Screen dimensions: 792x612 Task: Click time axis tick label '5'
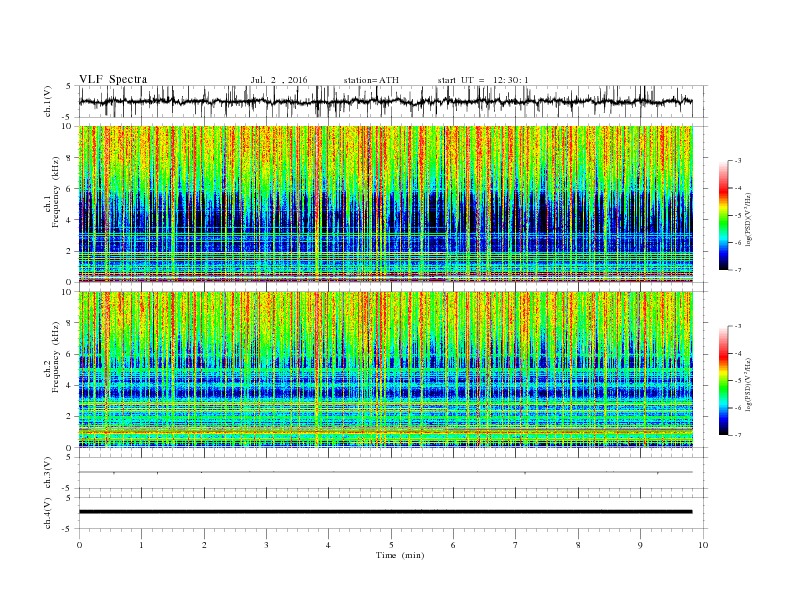click(391, 545)
